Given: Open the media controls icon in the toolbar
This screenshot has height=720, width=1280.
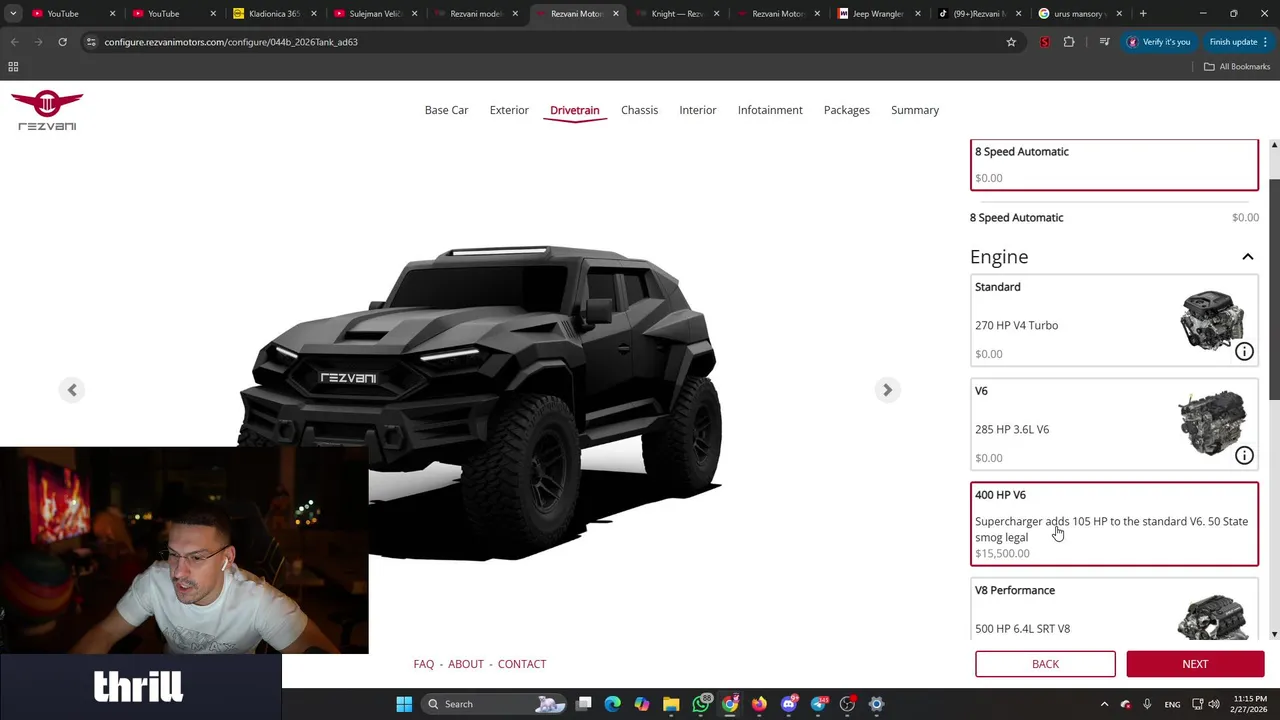Looking at the screenshot, I should click(x=1104, y=42).
